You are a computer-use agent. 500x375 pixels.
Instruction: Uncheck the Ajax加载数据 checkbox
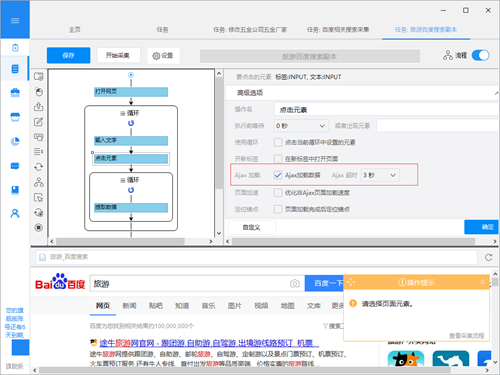tap(278, 175)
